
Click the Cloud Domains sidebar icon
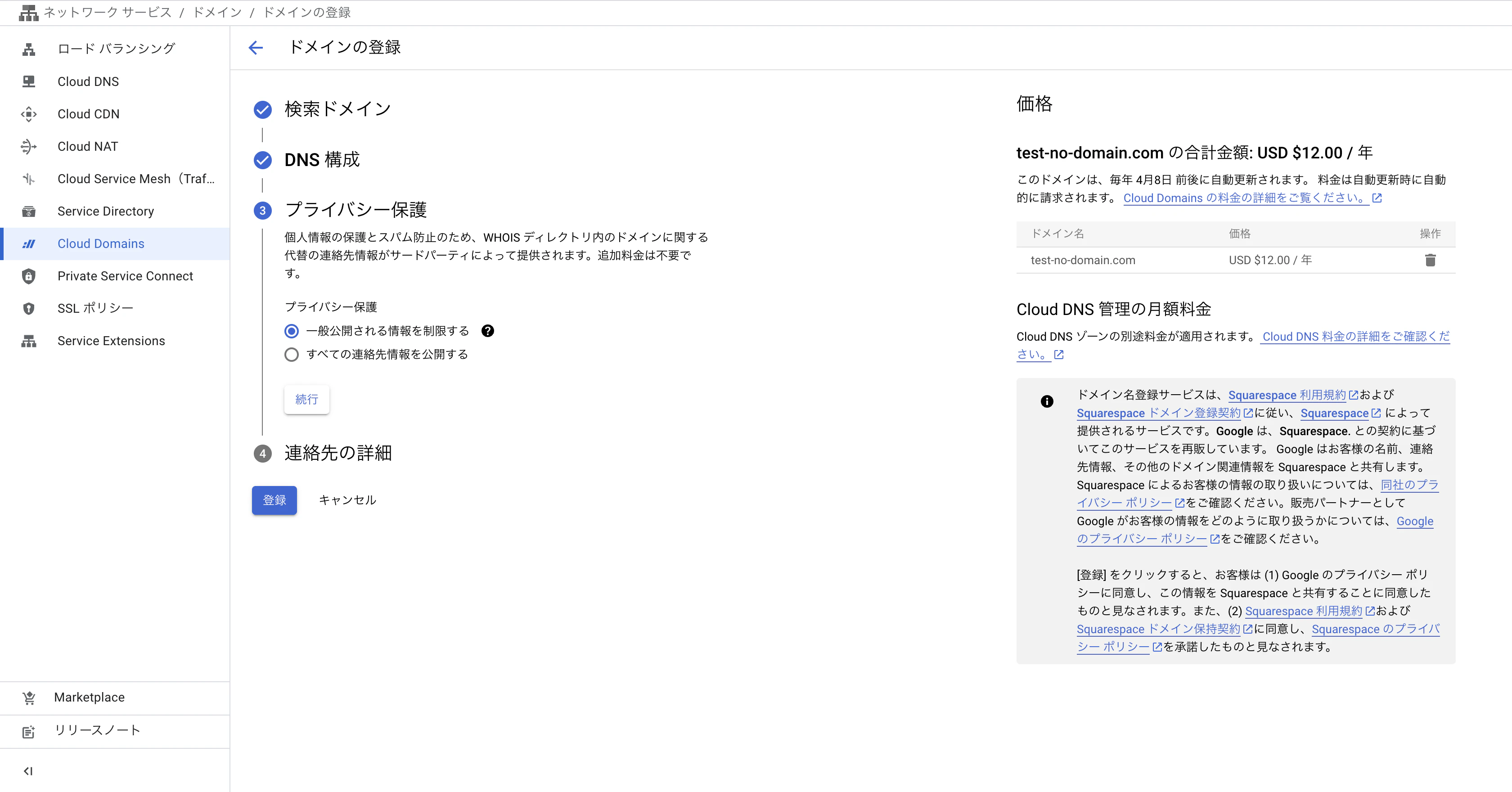(29, 243)
